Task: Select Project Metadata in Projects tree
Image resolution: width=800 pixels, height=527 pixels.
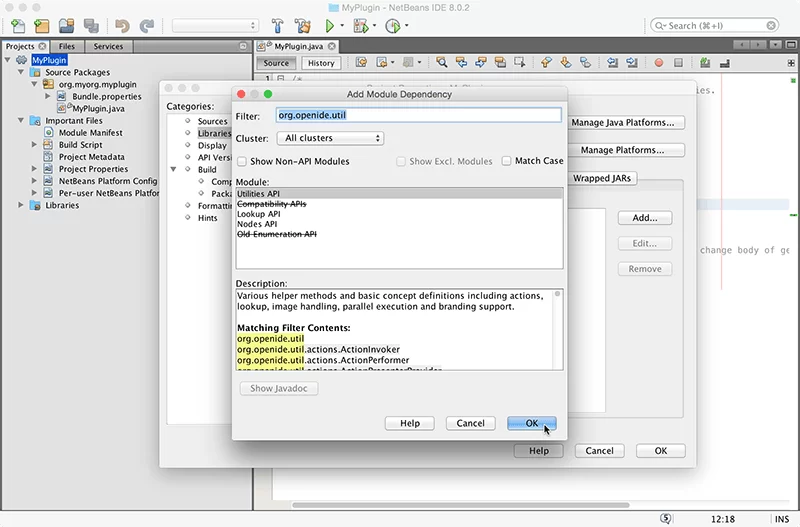Action: 91,157
